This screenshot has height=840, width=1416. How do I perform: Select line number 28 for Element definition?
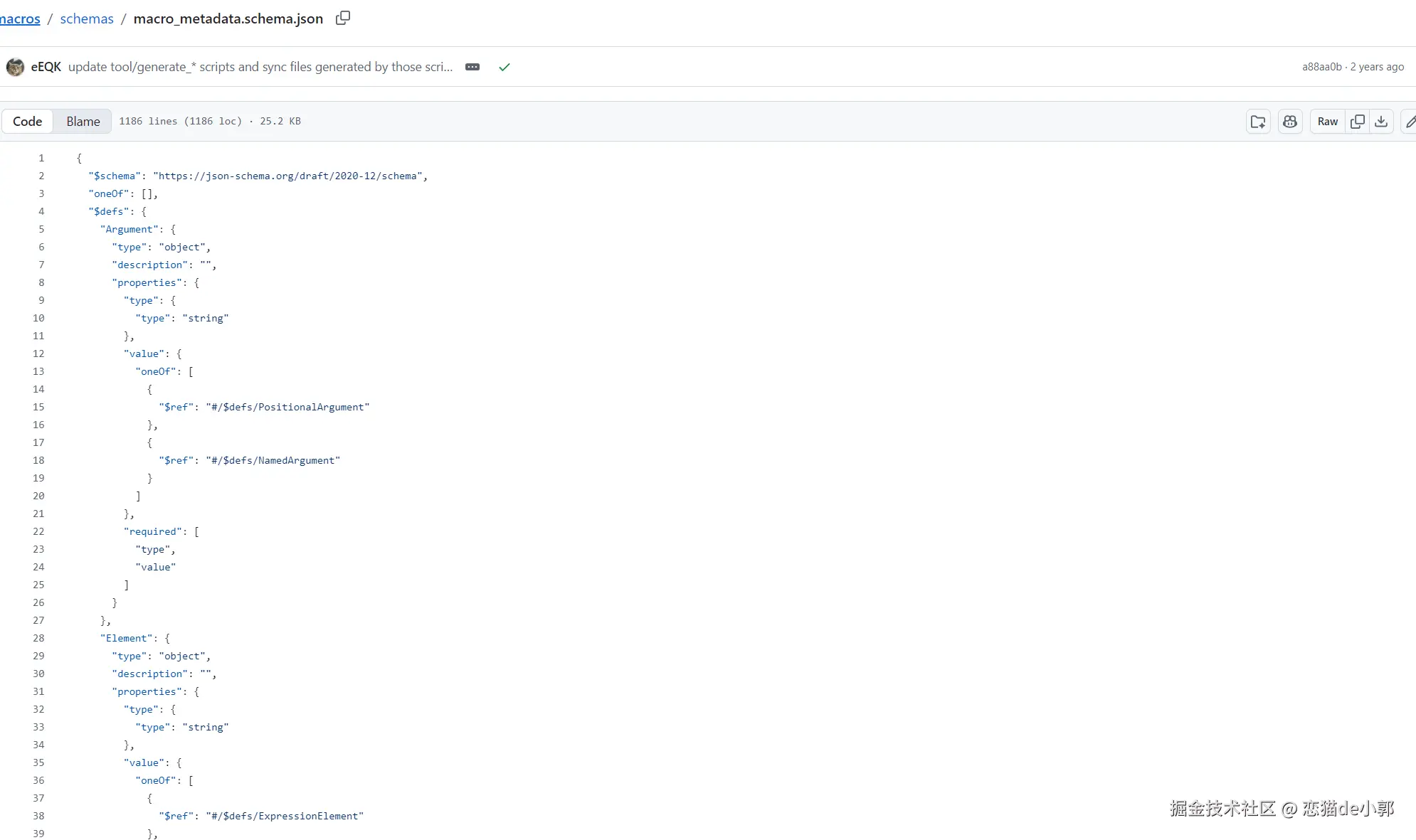(x=38, y=638)
